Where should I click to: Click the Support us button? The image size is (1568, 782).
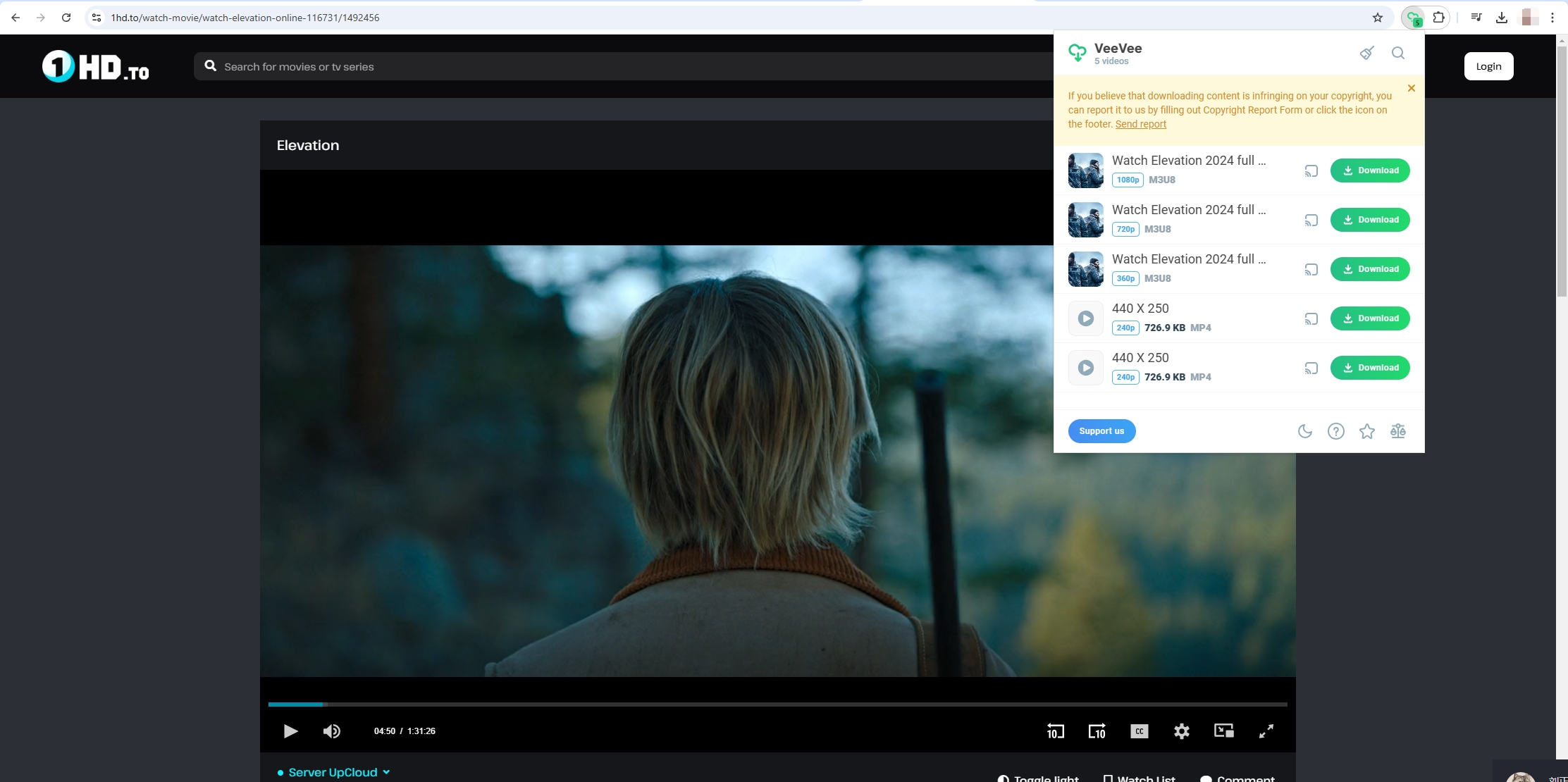1101,431
